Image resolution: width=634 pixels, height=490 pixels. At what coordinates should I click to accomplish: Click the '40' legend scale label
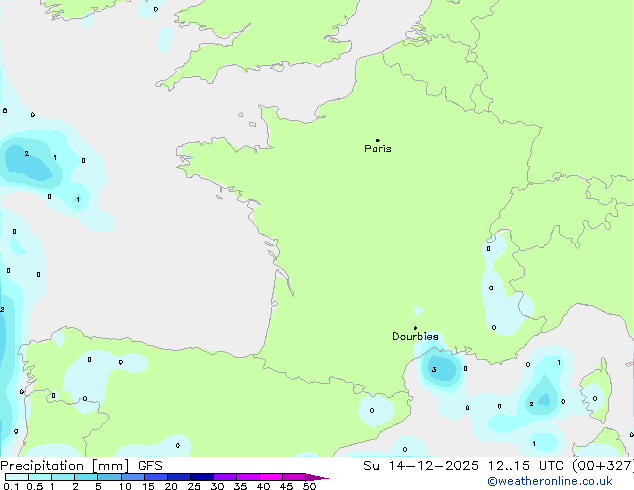[x=263, y=486]
